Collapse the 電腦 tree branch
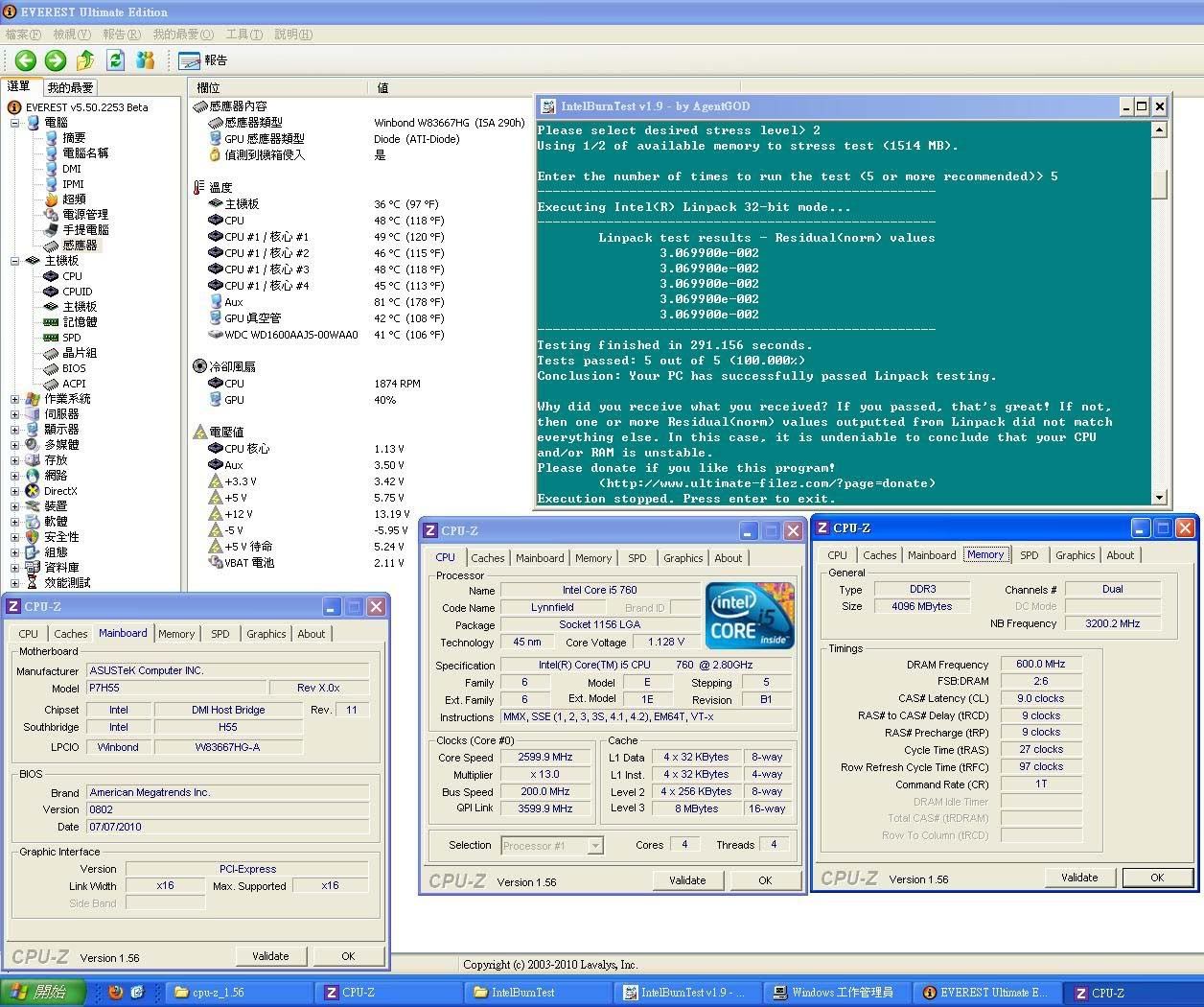This screenshot has height=1007, width=1204. click(15, 123)
